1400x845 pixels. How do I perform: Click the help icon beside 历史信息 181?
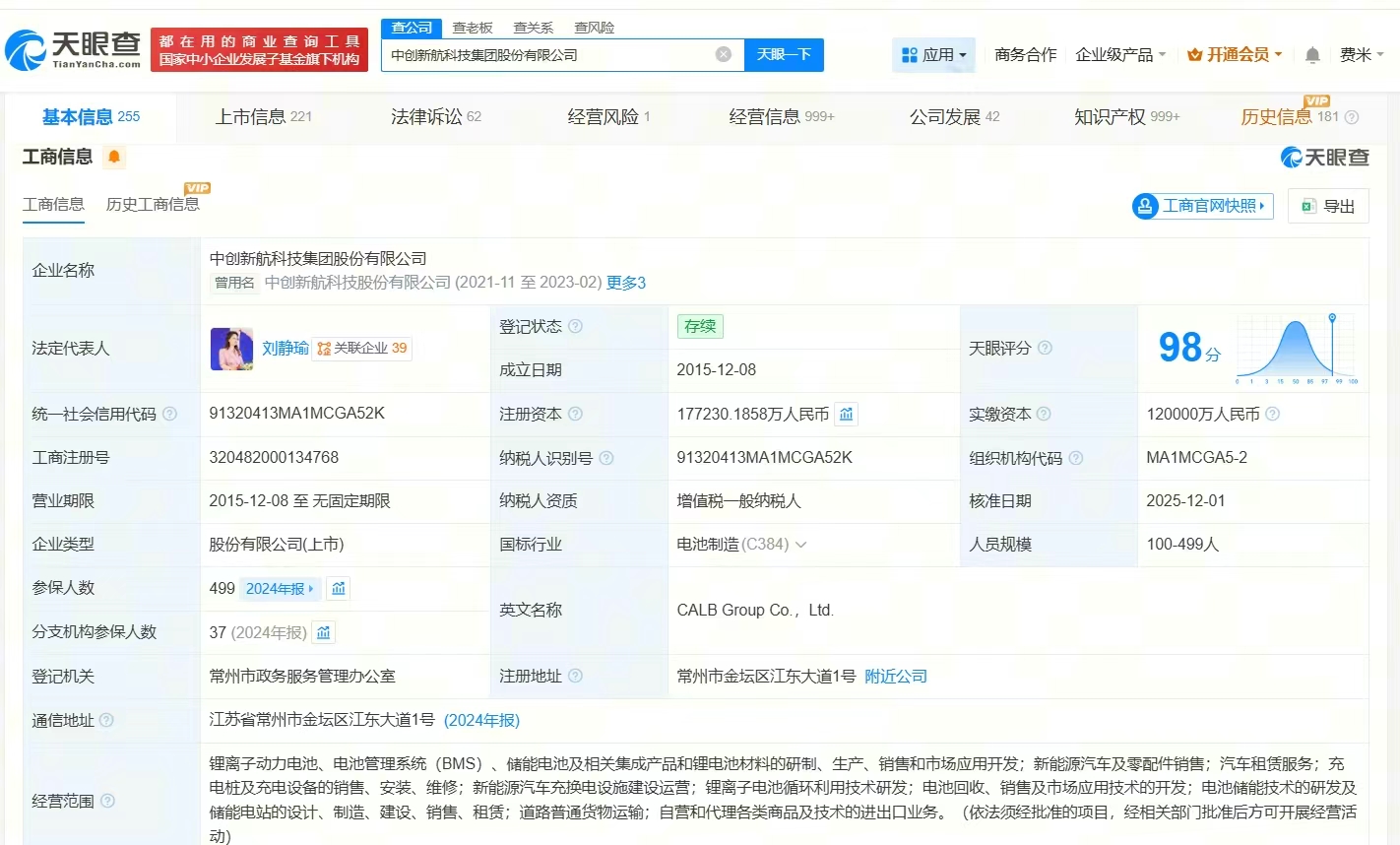tap(1352, 117)
